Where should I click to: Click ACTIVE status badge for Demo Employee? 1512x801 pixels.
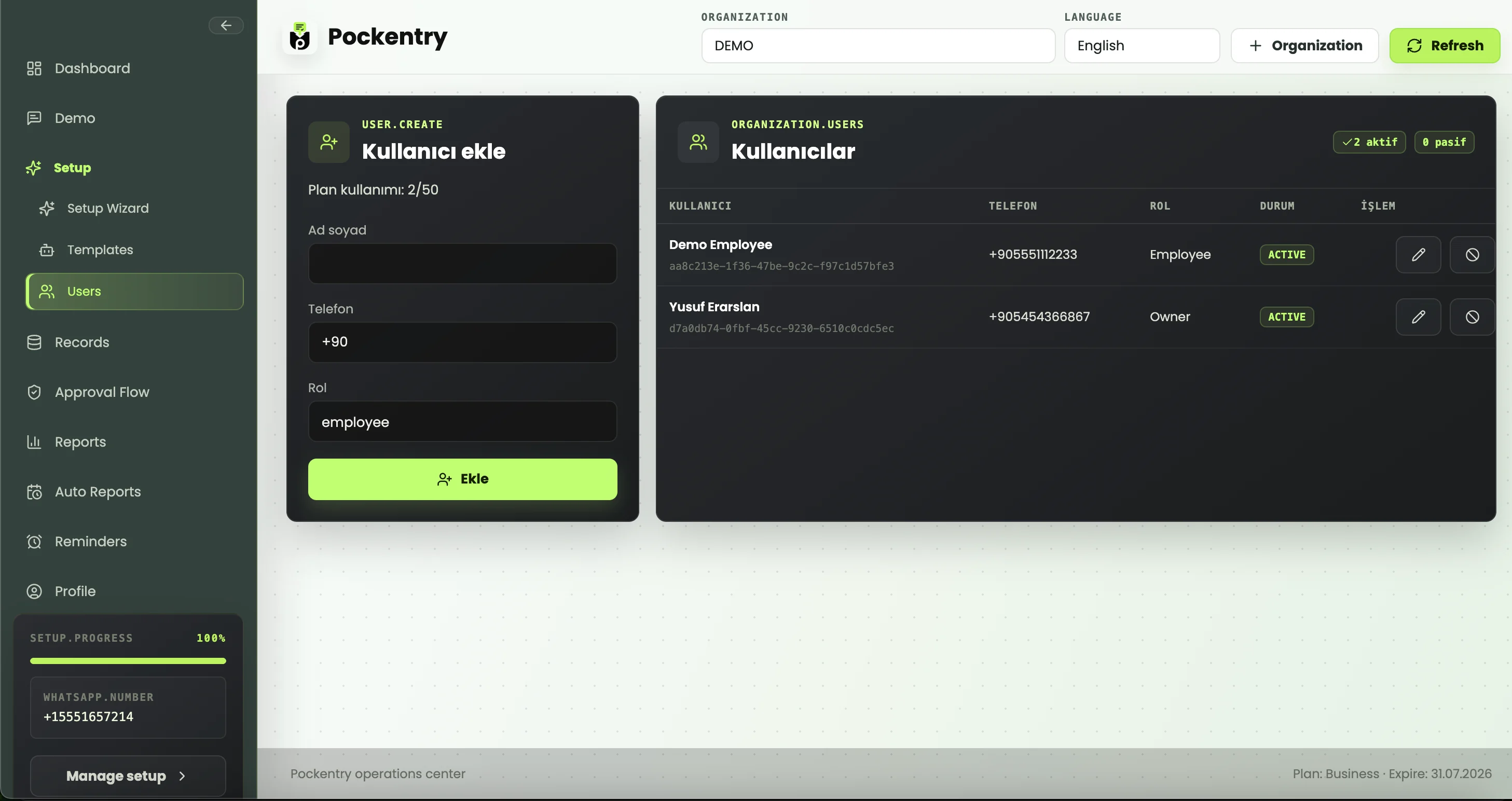pos(1287,255)
